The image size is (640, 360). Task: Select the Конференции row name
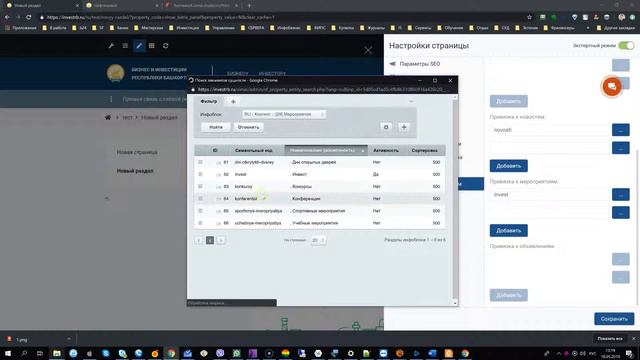(x=306, y=199)
